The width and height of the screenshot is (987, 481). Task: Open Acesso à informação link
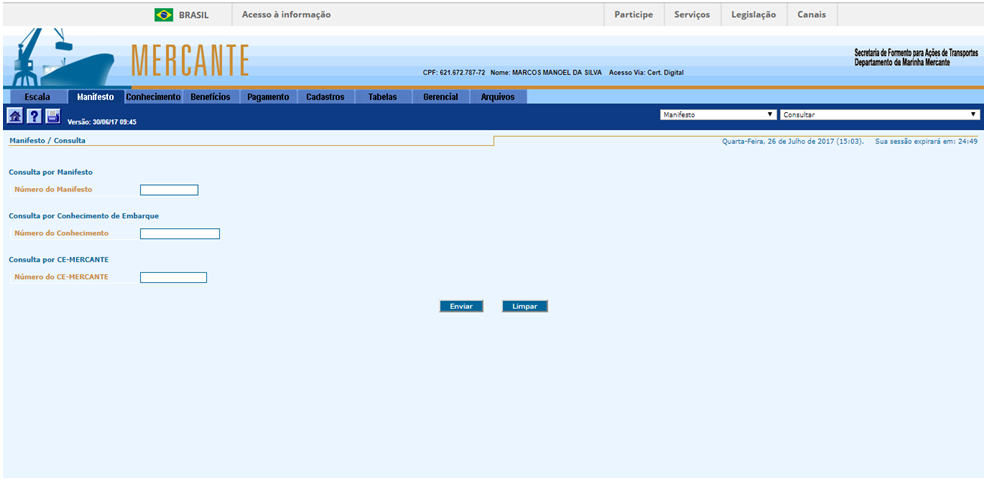click(286, 14)
